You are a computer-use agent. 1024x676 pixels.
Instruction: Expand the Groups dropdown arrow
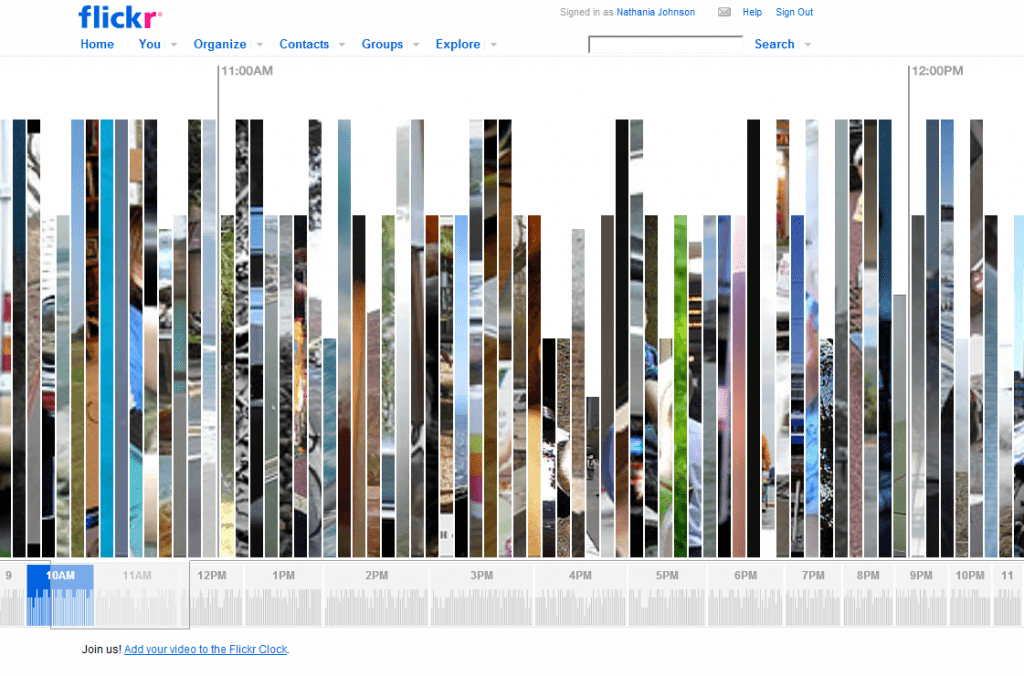tap(416, 45)
